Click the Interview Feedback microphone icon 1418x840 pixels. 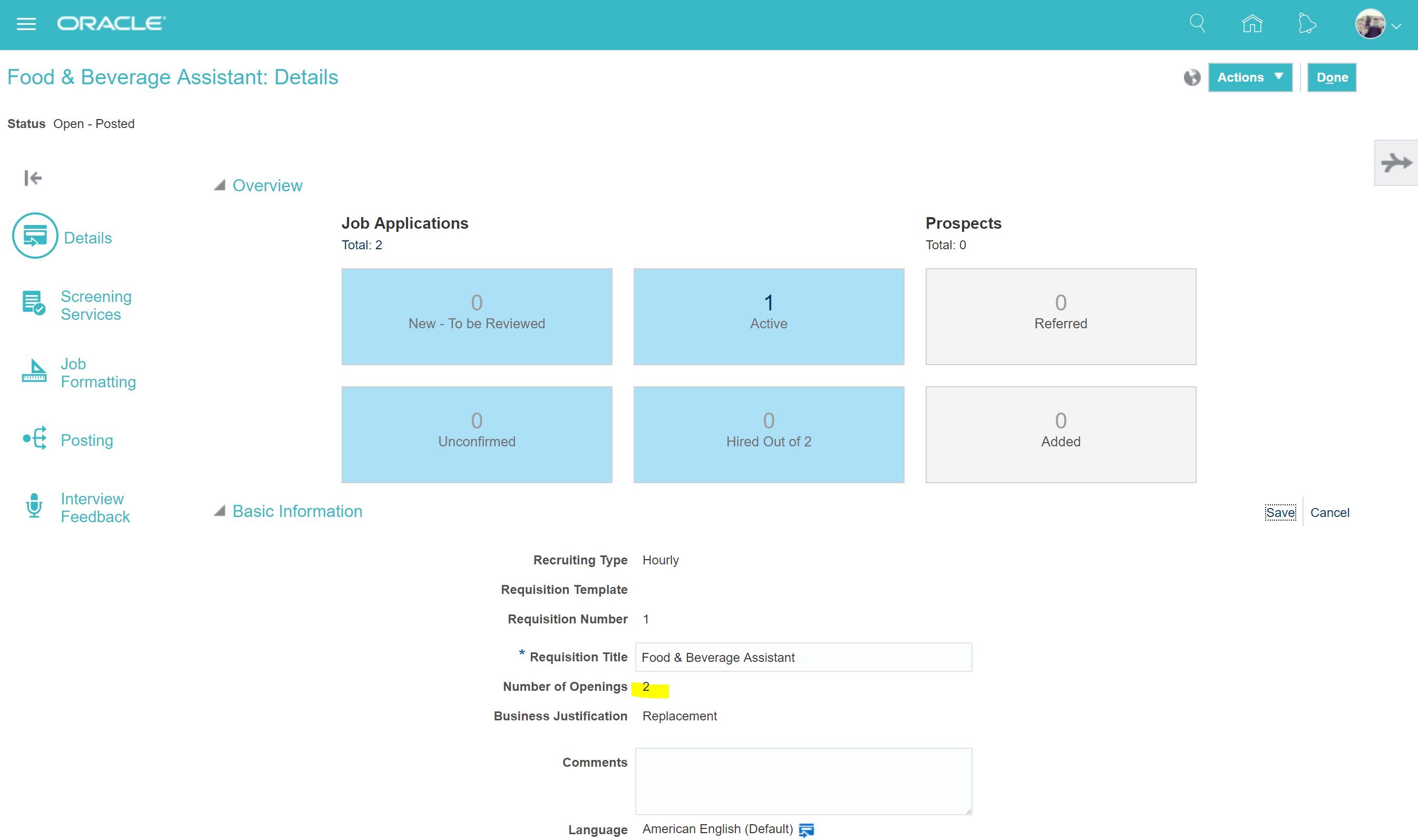tap(34, 505)
